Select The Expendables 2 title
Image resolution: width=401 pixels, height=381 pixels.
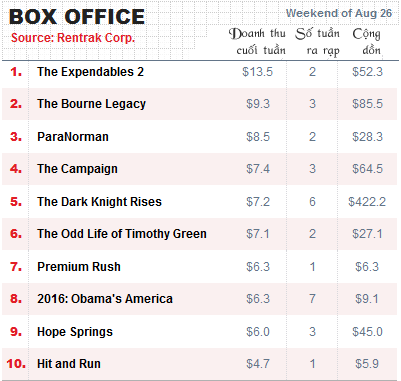pyautogui.click(x=90, y=72)
